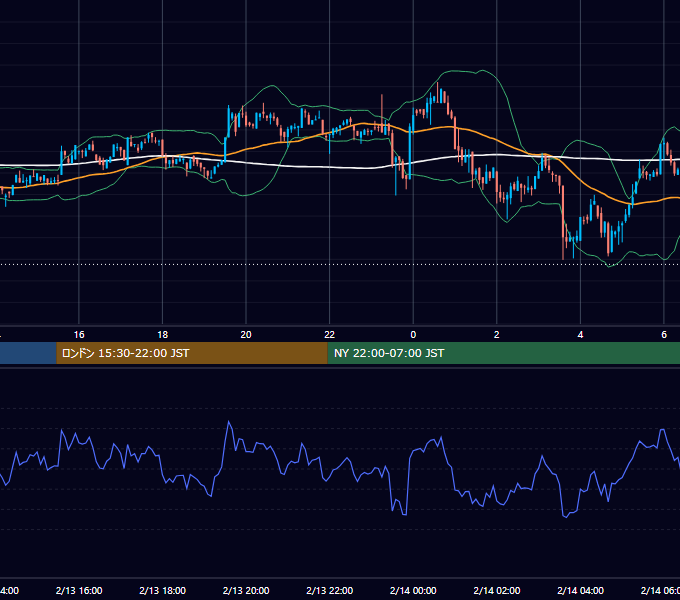Click the 2/14 02:00 date label
The image size is (680, 600).
[x=497, y=591]
